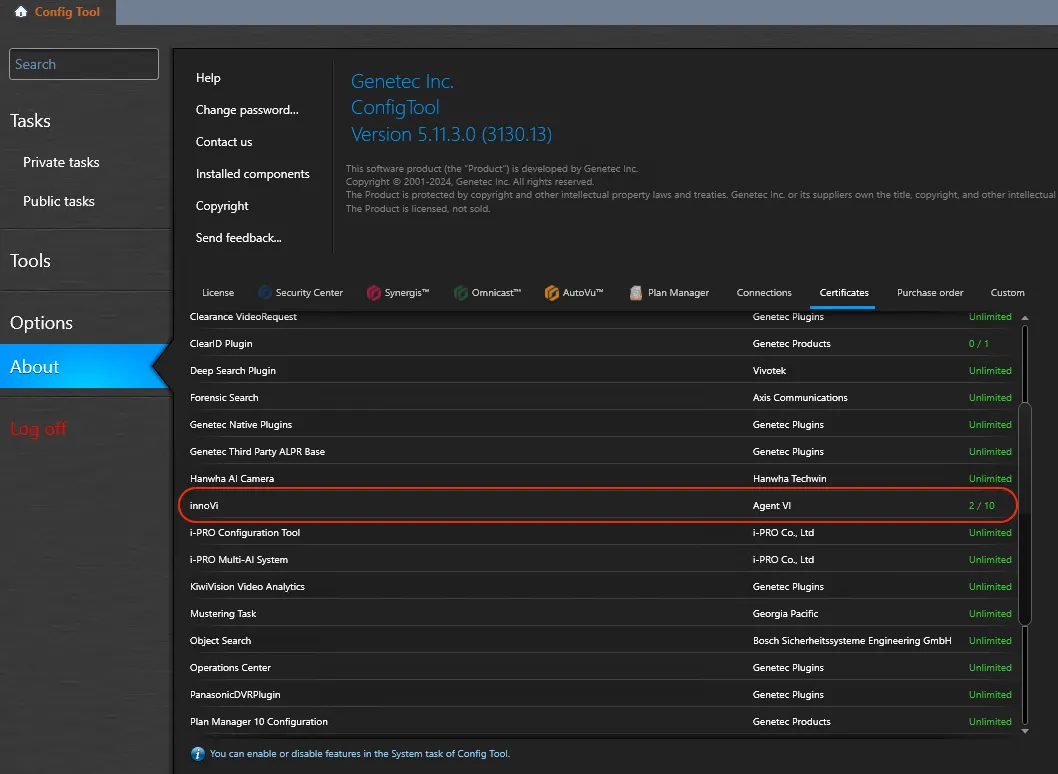Image resolution: width=1058 pixels, height=774 pixels.
Task: Select the Clearance VideoRequest row
Action: 601,316
